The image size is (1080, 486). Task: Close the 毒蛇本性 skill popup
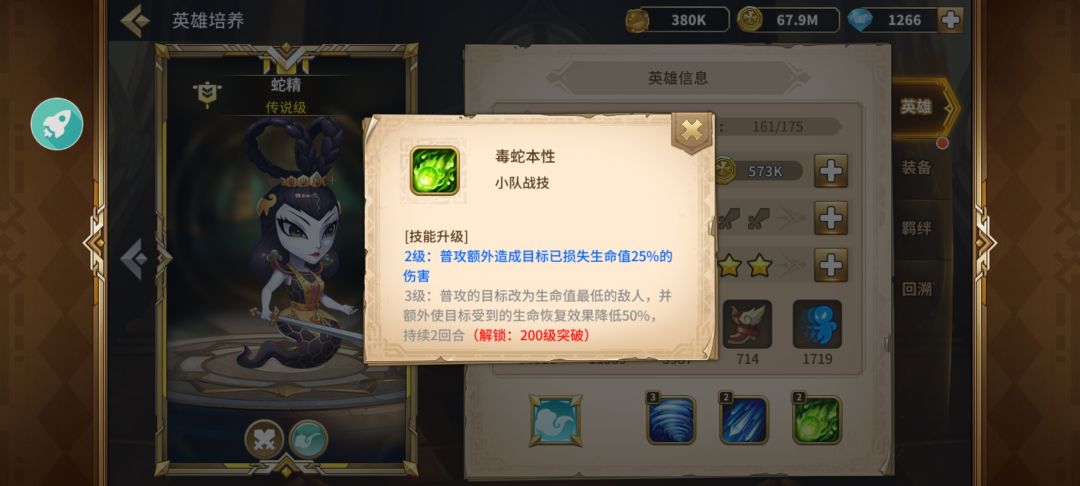coord(692,131)
